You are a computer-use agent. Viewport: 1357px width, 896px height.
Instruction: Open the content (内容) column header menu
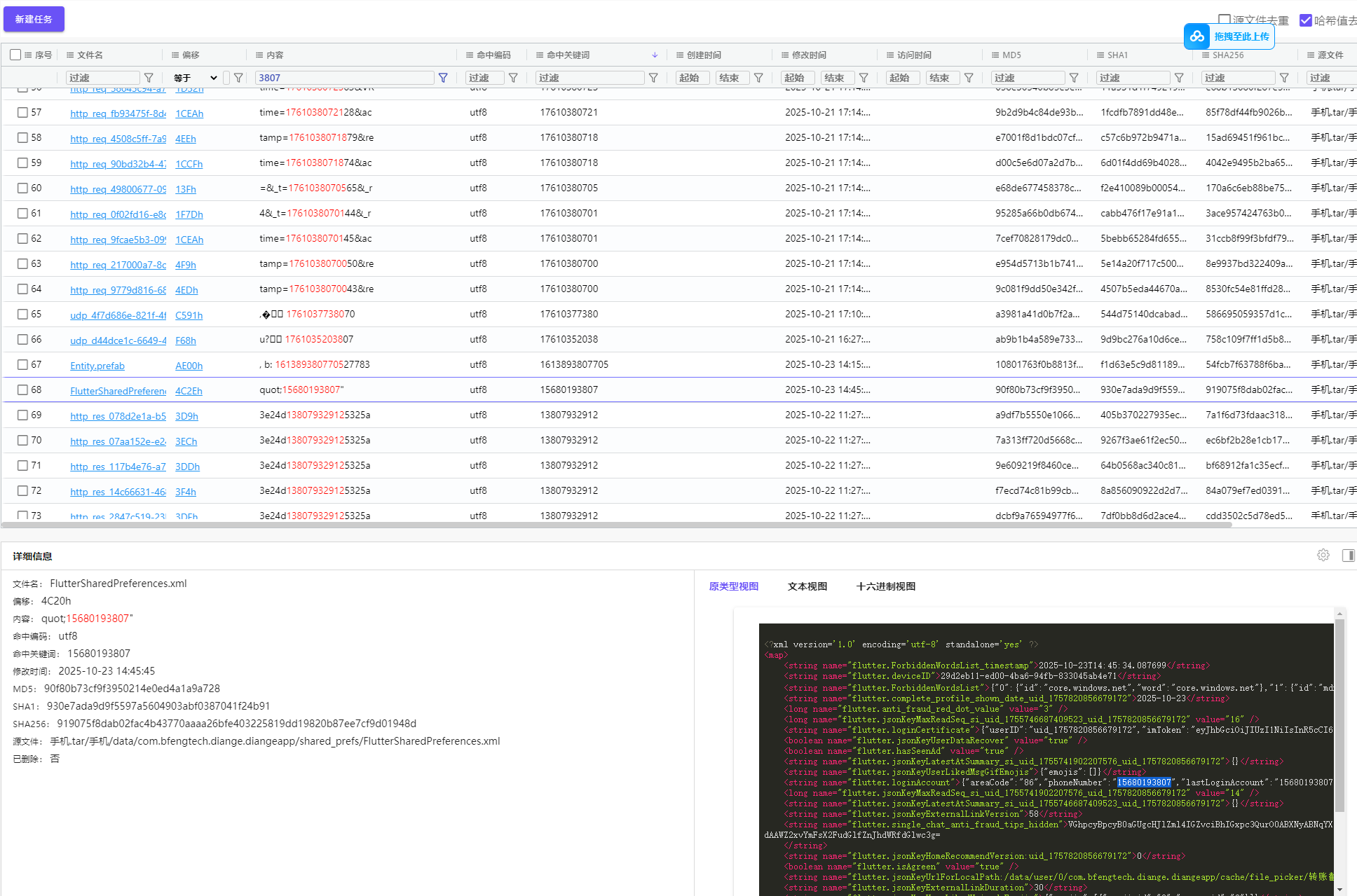pyautogui.click(x=259, y=55)
